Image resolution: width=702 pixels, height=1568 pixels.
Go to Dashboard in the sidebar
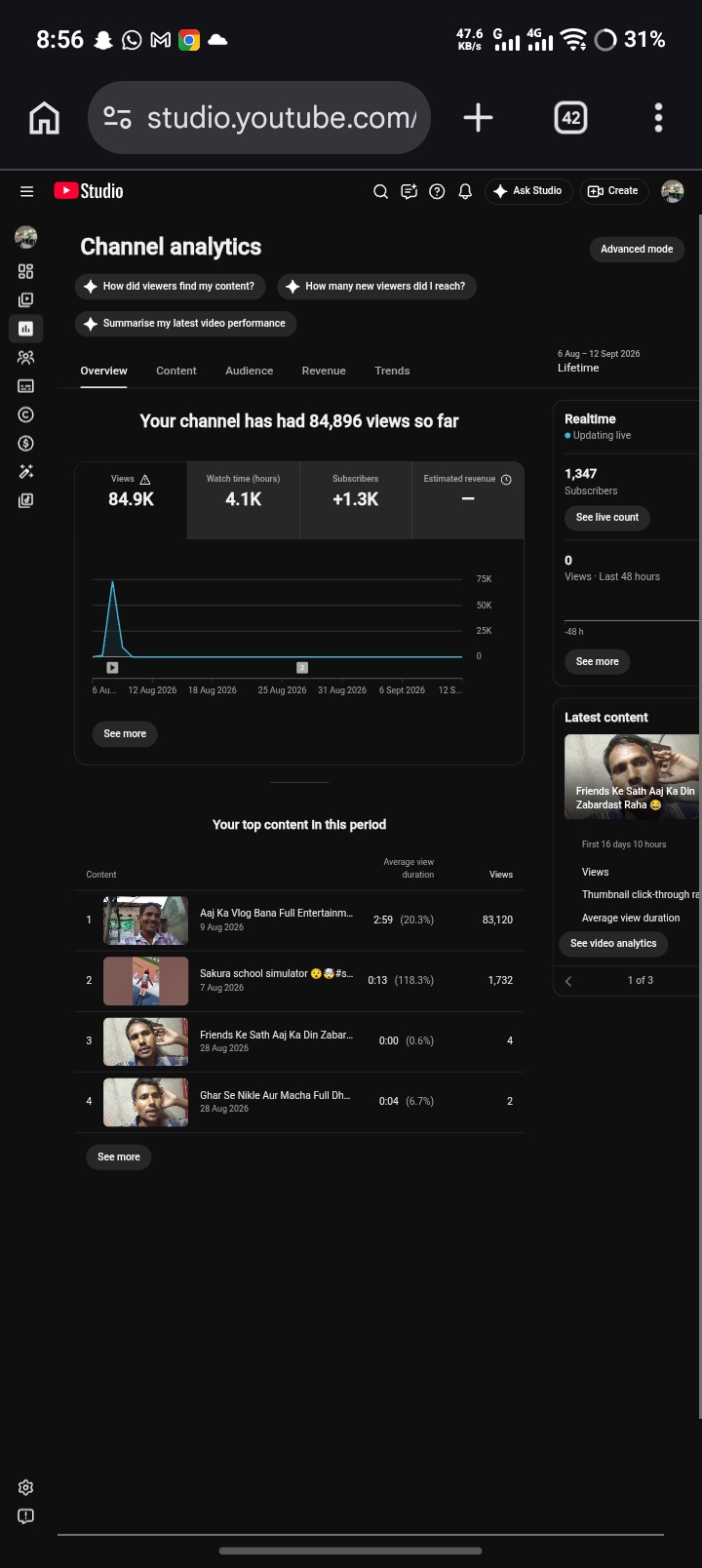(x=26, y=271)
